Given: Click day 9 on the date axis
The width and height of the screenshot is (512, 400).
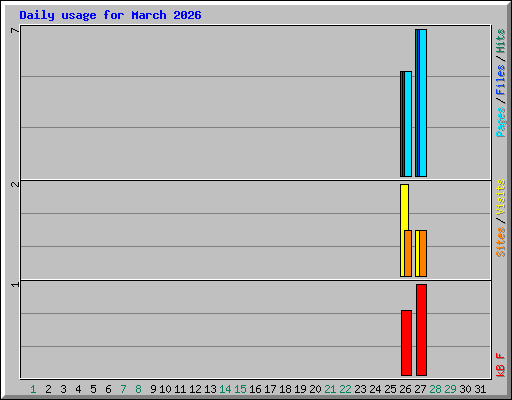Looking at the screenshot, I should tap(153, 389).
